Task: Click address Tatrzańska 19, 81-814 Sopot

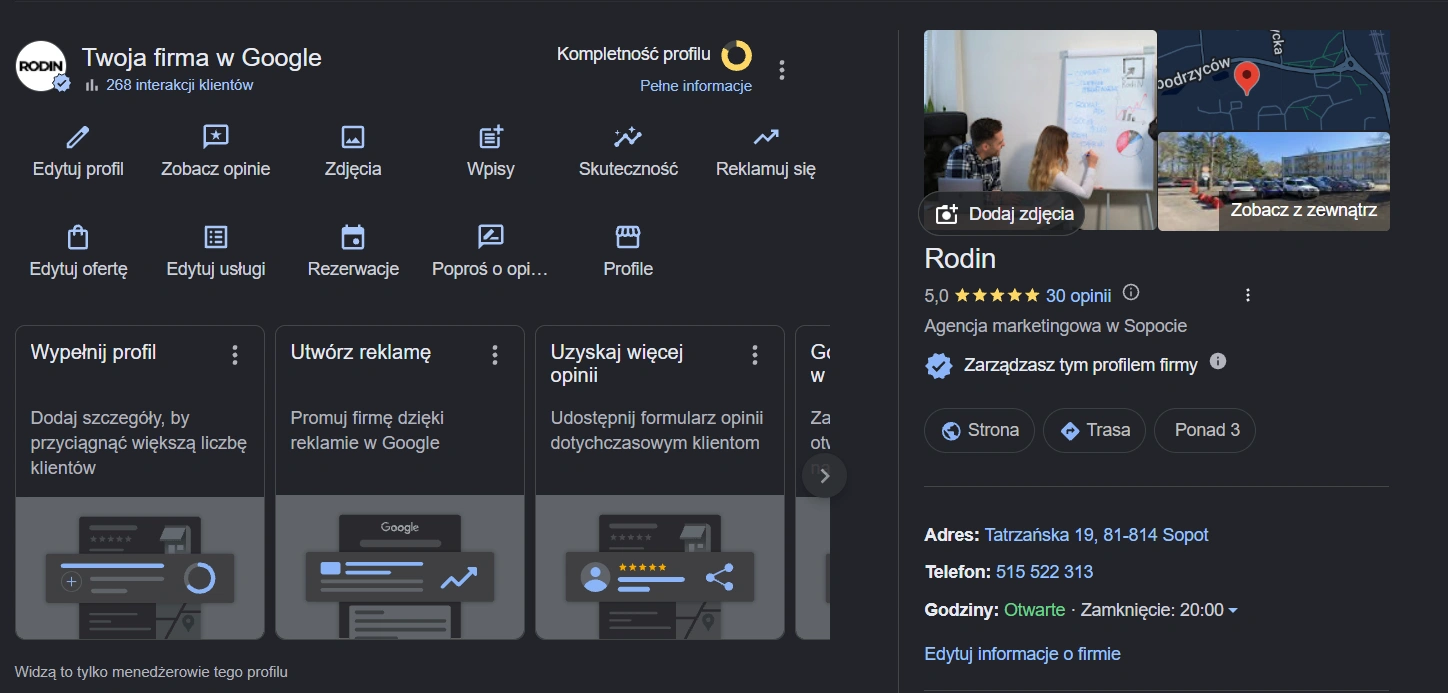Action: (1097, 535)
